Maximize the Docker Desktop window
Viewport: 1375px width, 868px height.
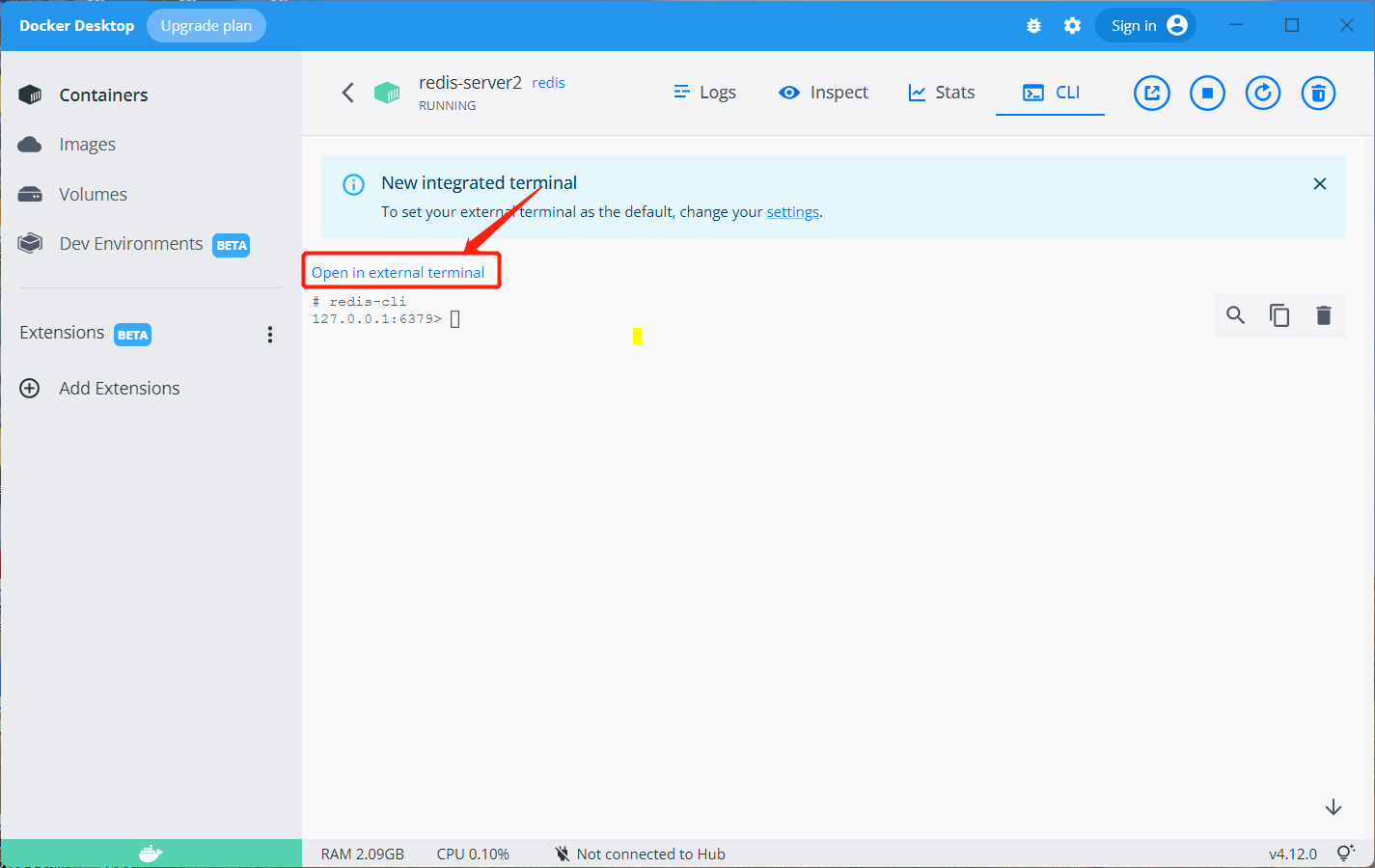(x=1292, y=26)
